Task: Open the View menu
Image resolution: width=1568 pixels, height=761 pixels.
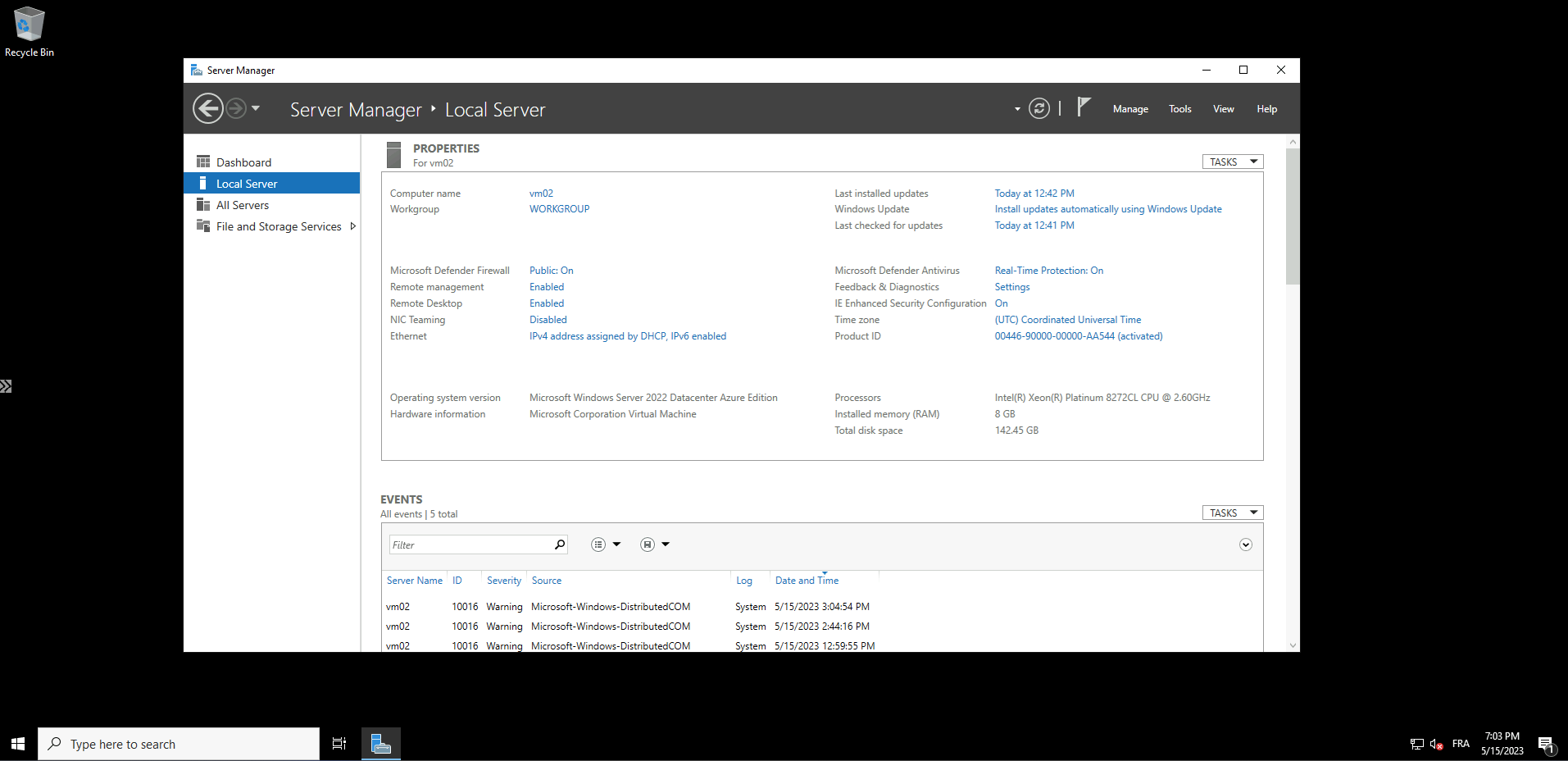Action: coord(1224,109)
